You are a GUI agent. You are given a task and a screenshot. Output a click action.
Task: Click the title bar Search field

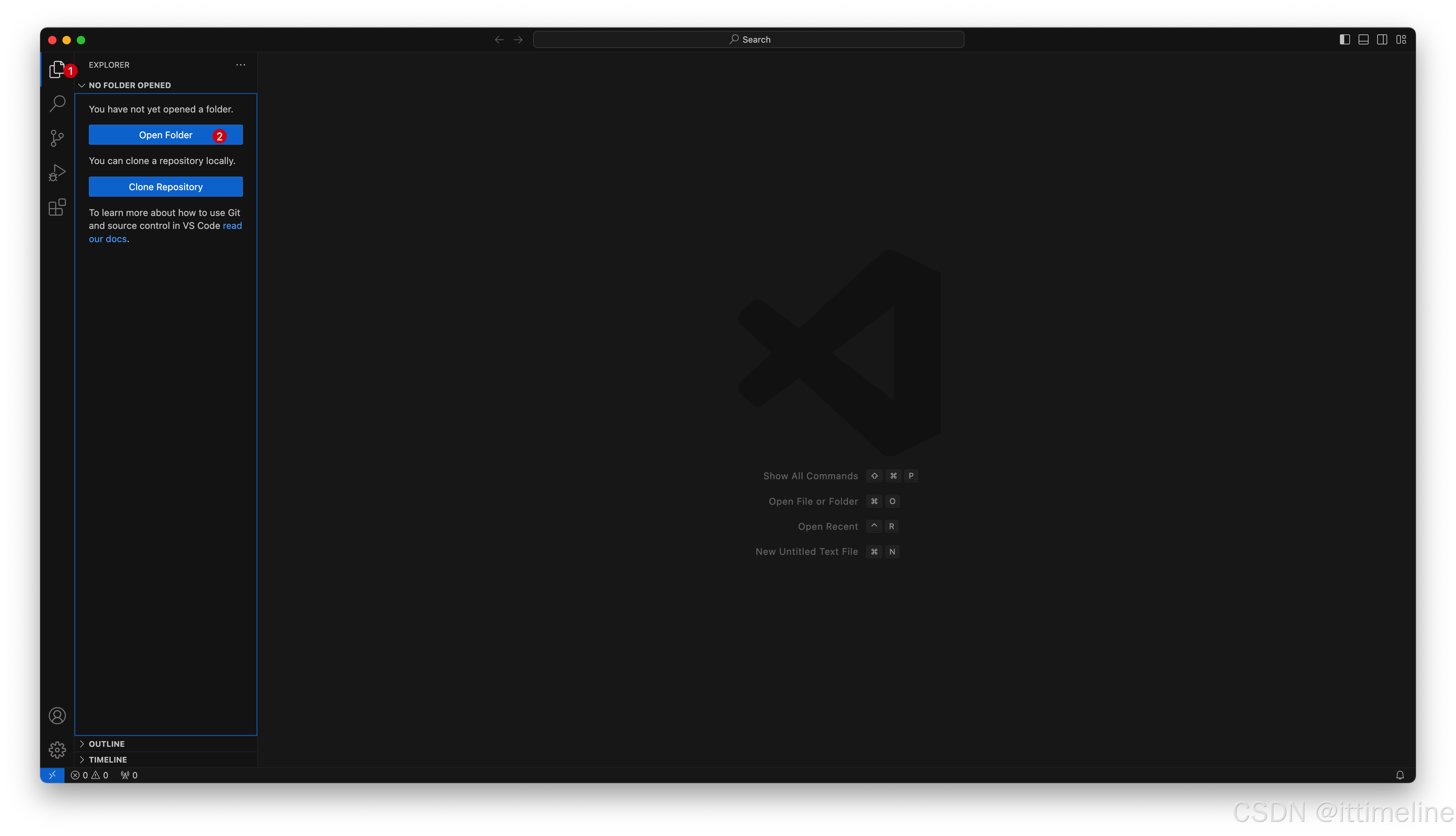pos(748,40)
